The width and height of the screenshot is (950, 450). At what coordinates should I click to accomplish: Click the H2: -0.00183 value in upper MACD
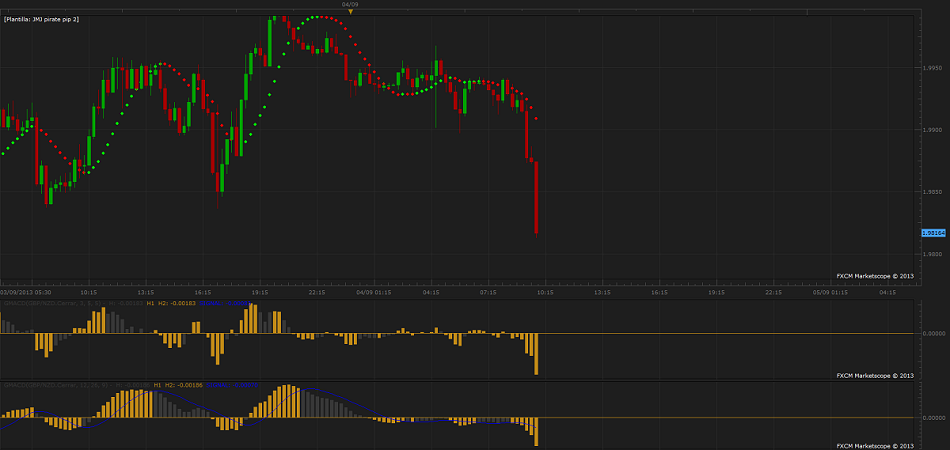point(177,302)
